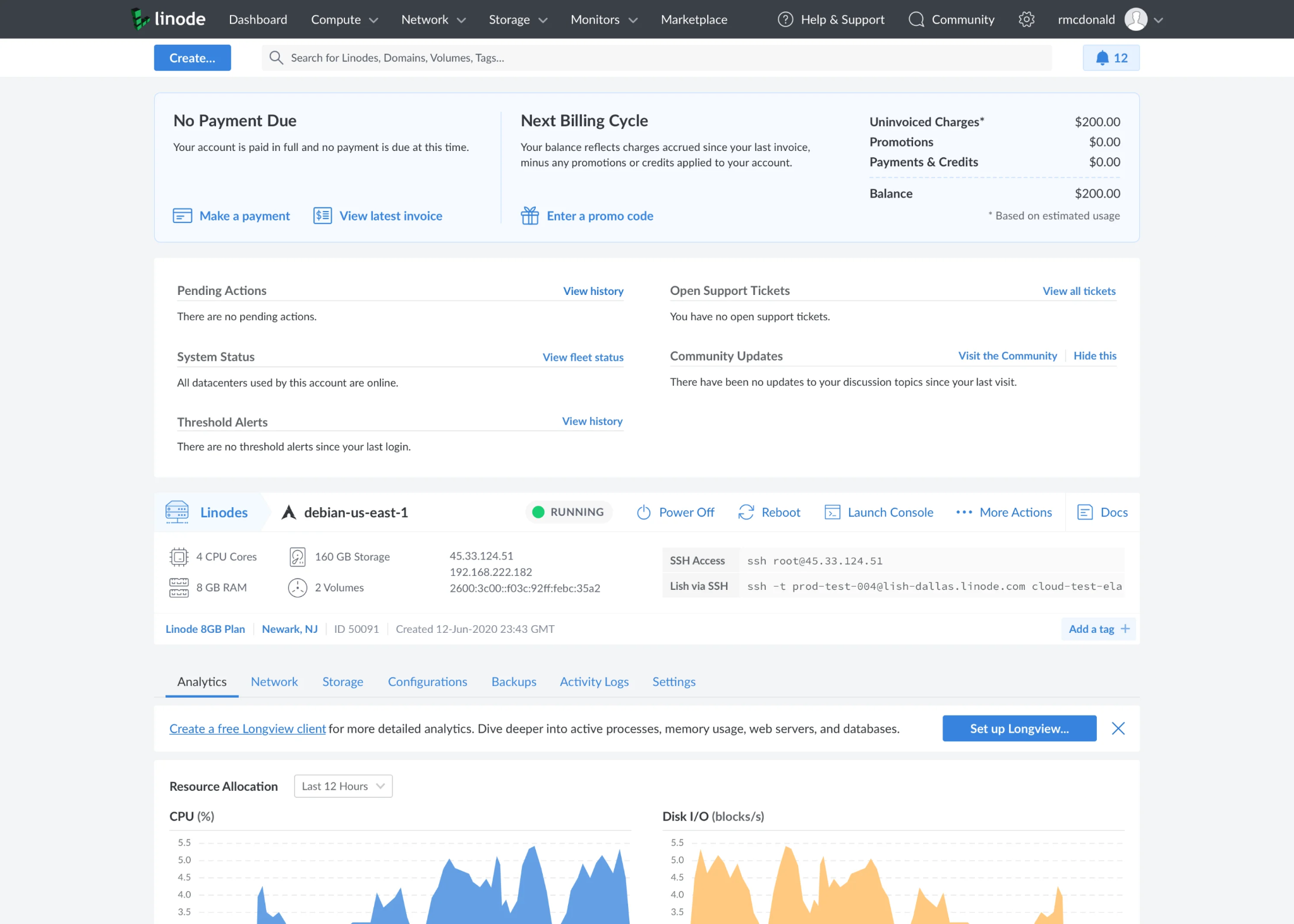This screenshot has width=1294, height=924.
Task: Click the Linodes breadcrumb link
Action: (x=224, y=512)
